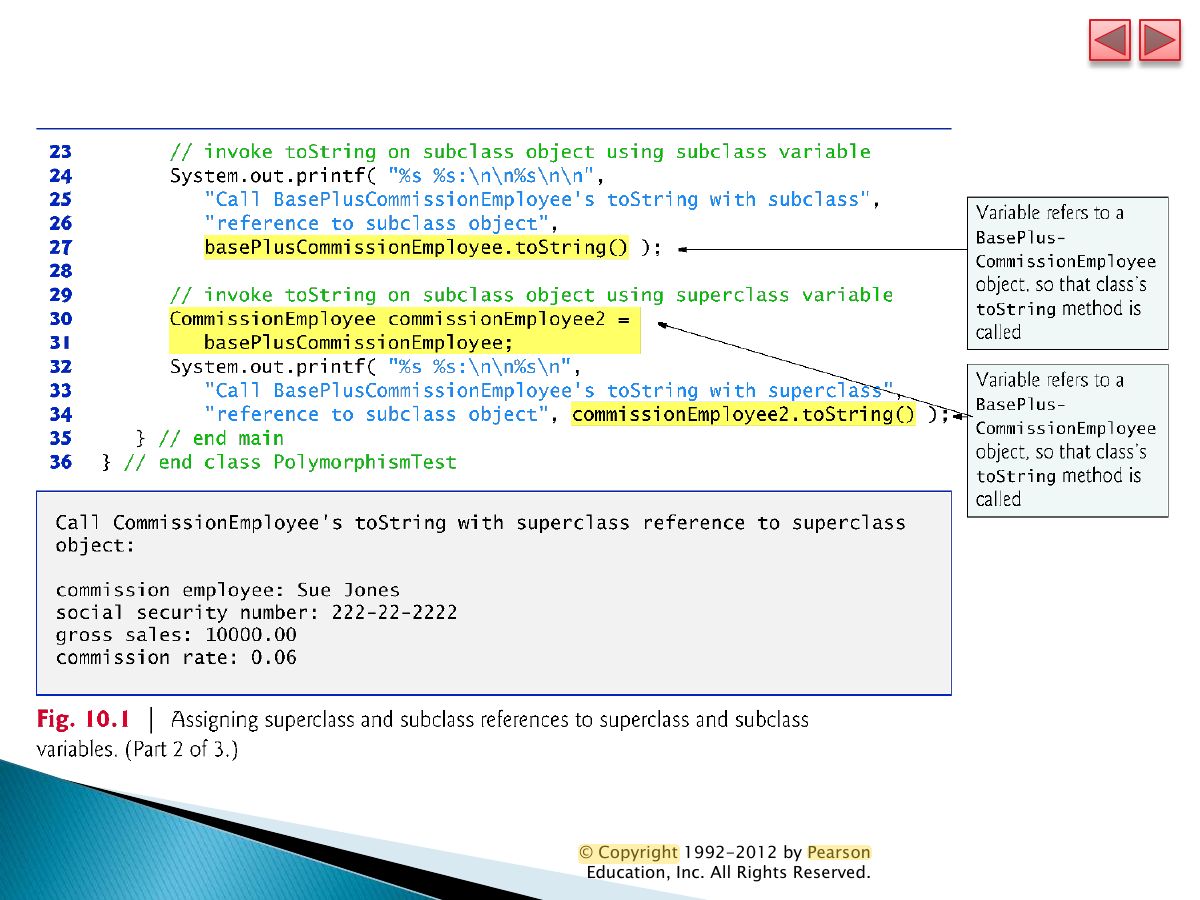
Task: Click the upper 'Variable refers to a' callout box
Action: click(x=1067, y=273)
